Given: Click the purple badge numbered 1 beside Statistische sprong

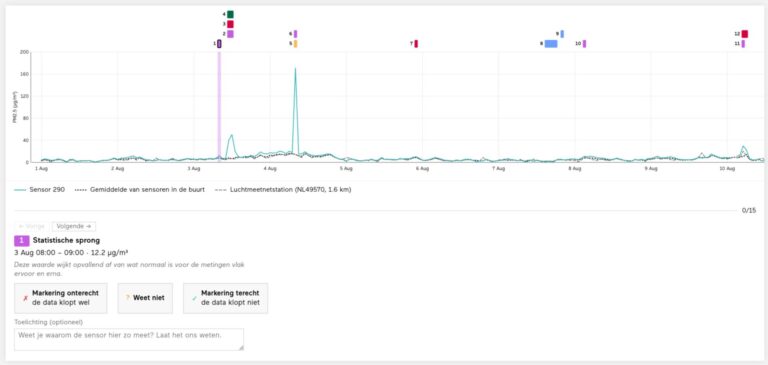Looking at the screenshot, I should 22,241.
